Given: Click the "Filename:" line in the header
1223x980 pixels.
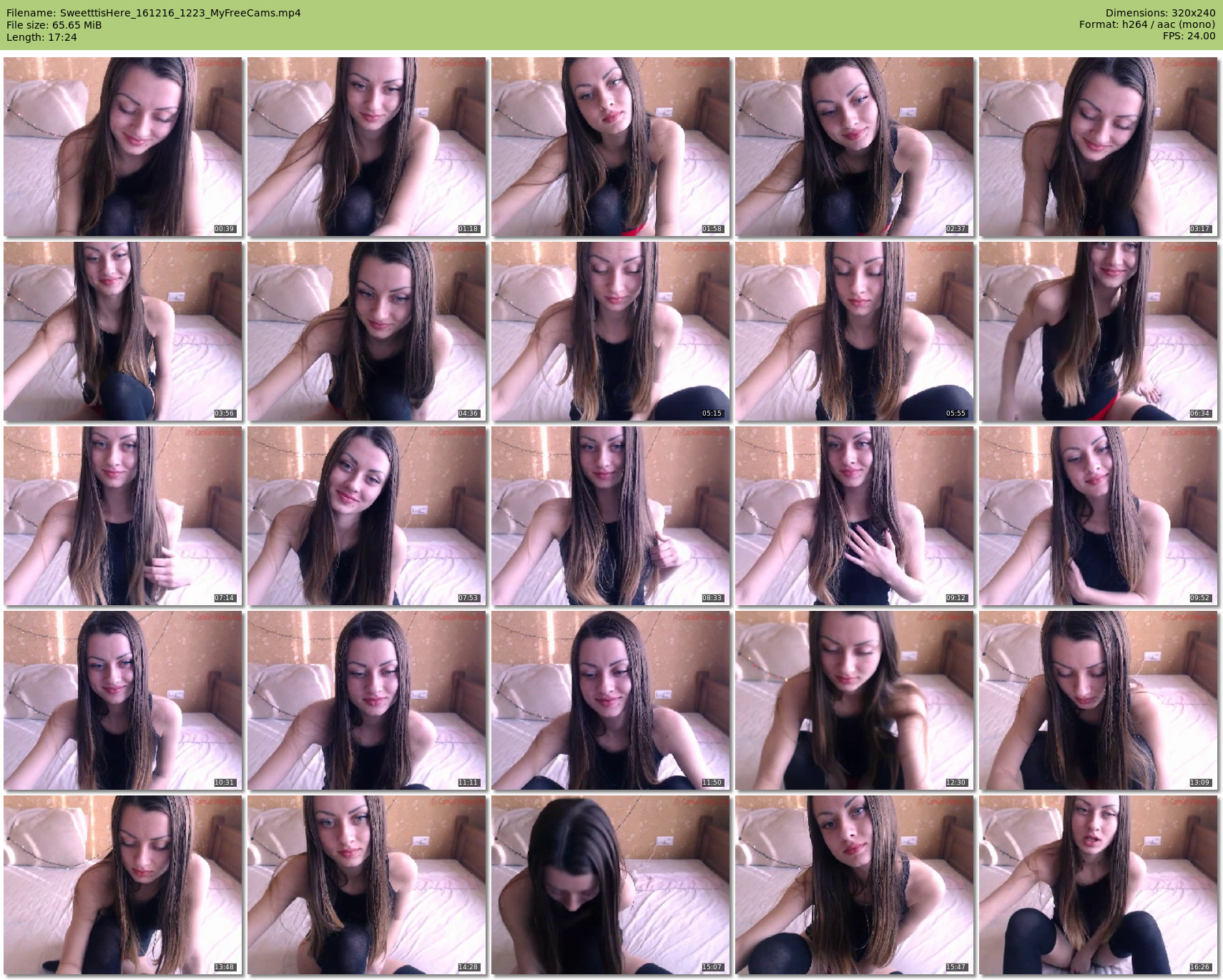Looking at the screenshot, I should (154, 13).
